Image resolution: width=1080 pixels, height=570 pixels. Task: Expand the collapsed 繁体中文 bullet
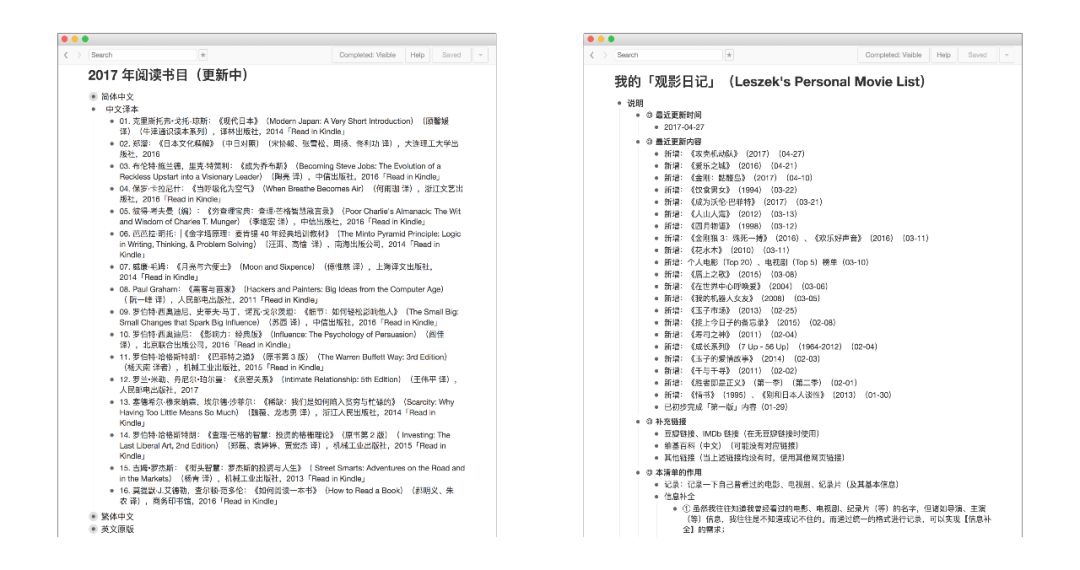(93, 516)
